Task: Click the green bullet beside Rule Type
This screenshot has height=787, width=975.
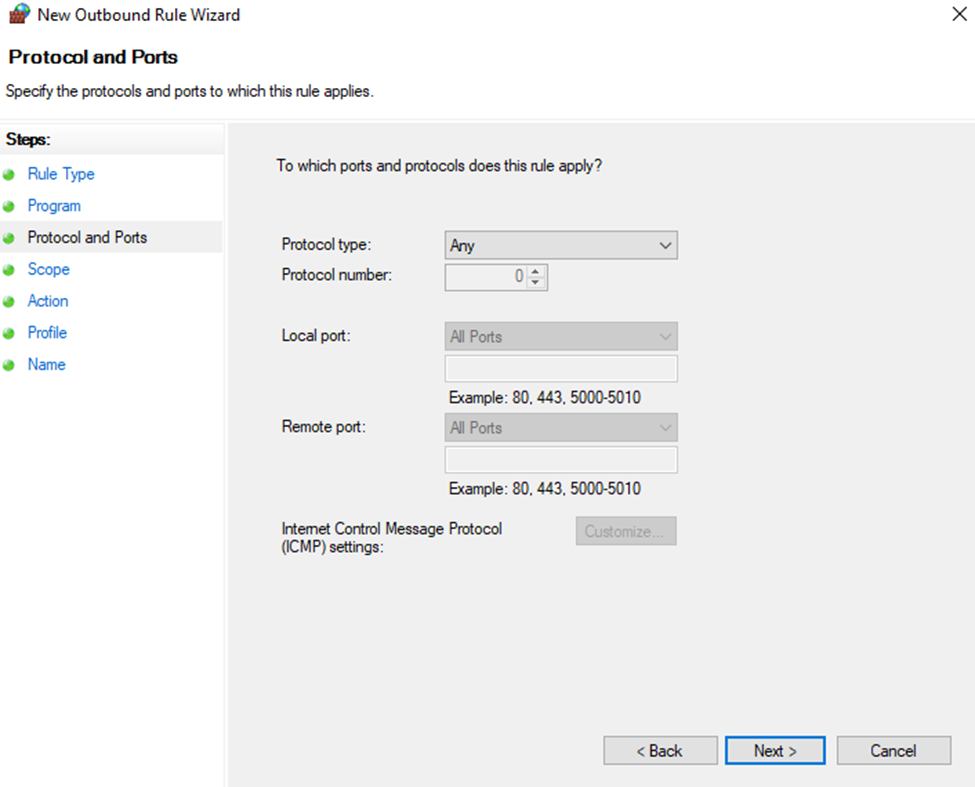Action: tap(9, 175)
